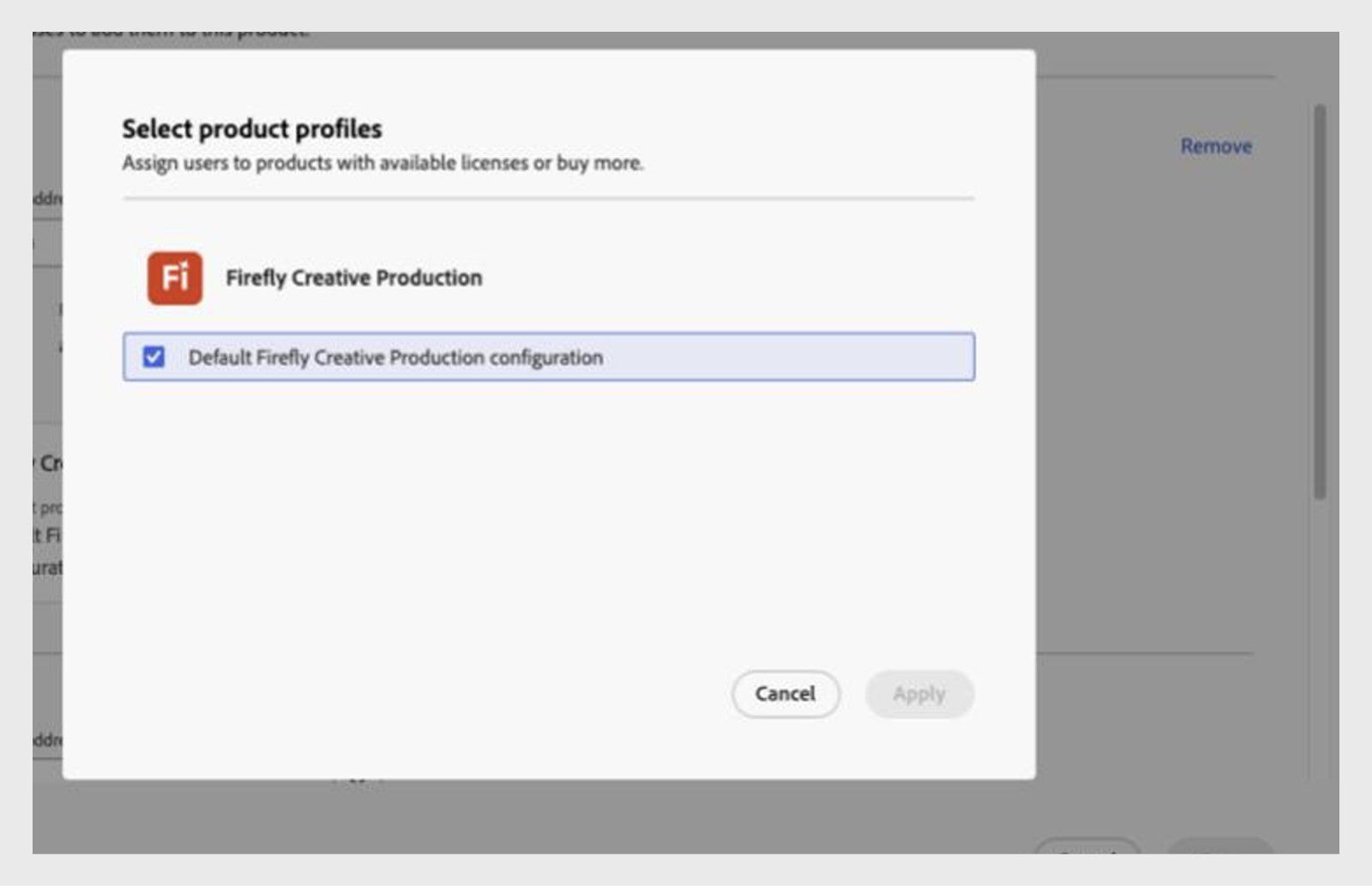Click the Firefly Creative Production product name
1372x886 pixels.
pyautogui.click(x=354, y=278)
